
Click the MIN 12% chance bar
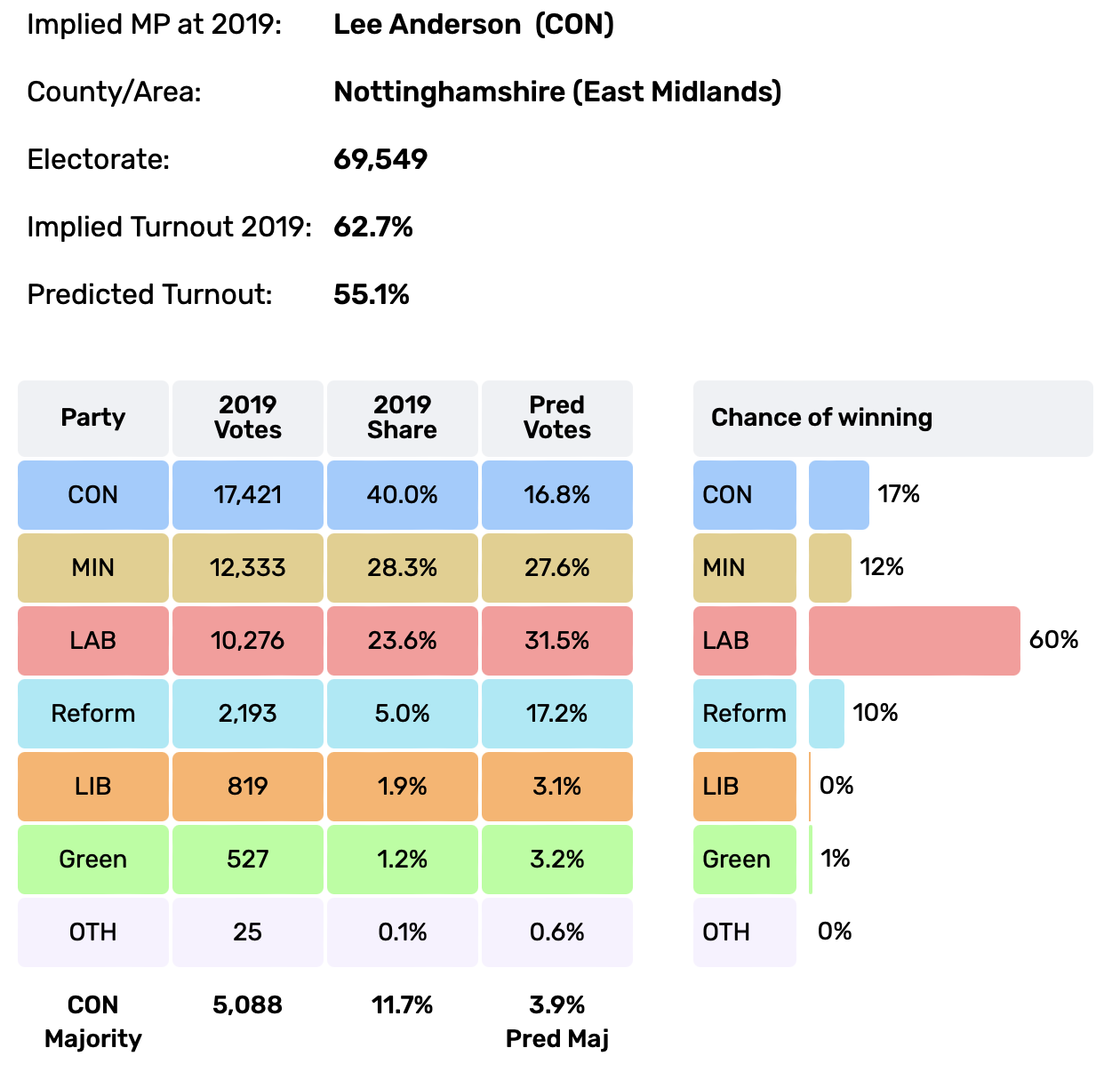pyautogui.click(x=829, y=568)
